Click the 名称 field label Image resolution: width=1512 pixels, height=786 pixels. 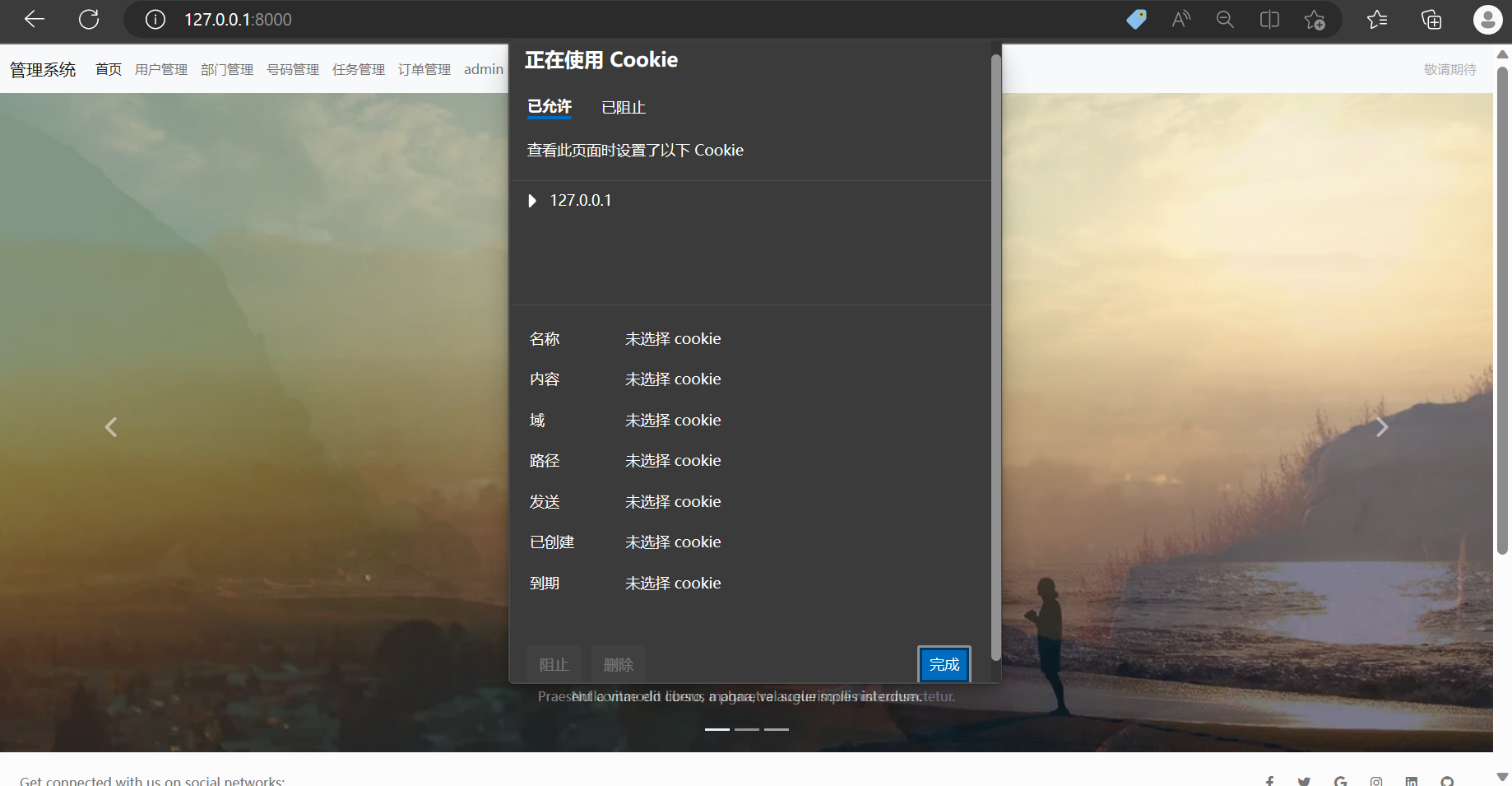pyautogui.click(x=545, y=339)
